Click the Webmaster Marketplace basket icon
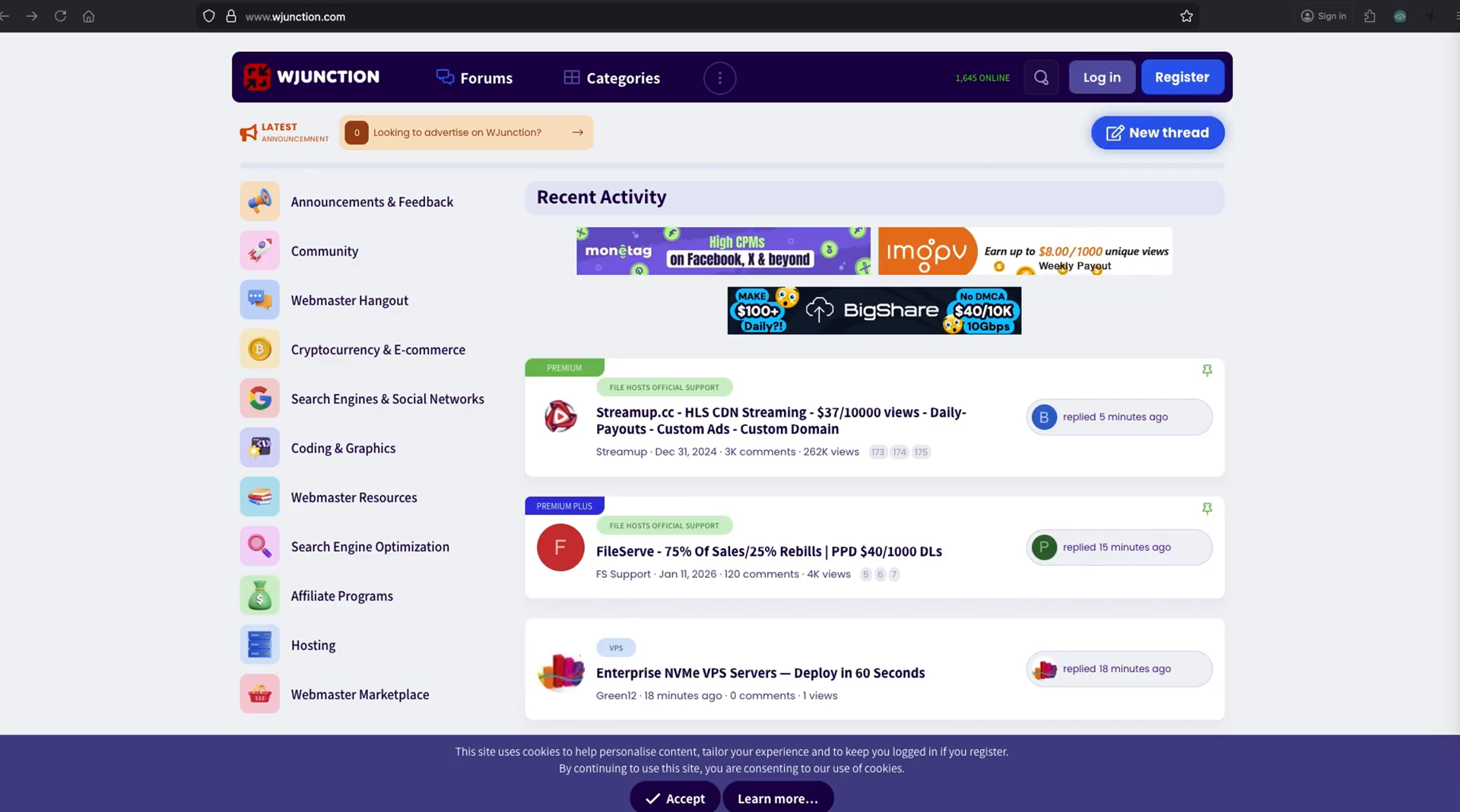This screenshot has height=812, width=1460. pos(259,694)
